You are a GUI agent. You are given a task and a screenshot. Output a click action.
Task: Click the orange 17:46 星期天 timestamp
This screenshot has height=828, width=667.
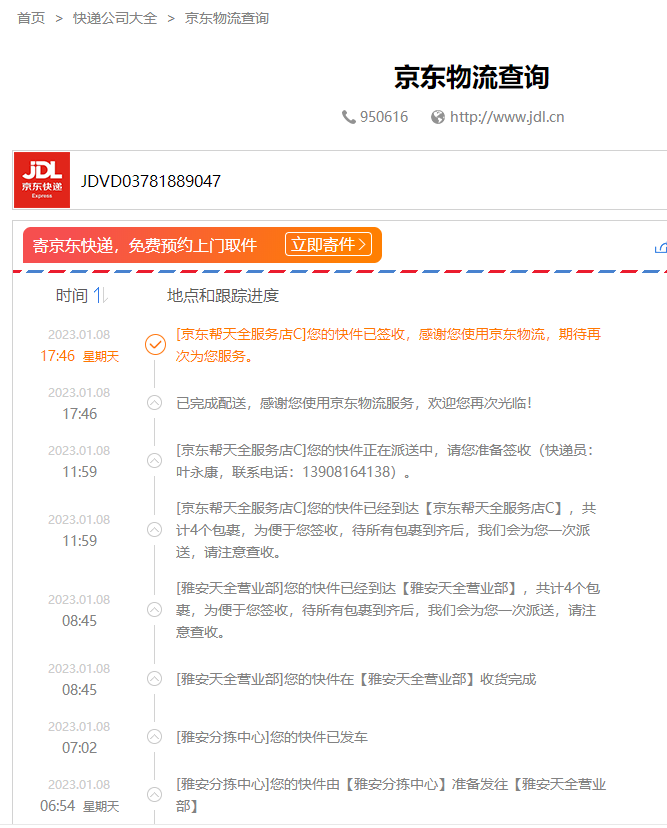(x=80, y=356)
